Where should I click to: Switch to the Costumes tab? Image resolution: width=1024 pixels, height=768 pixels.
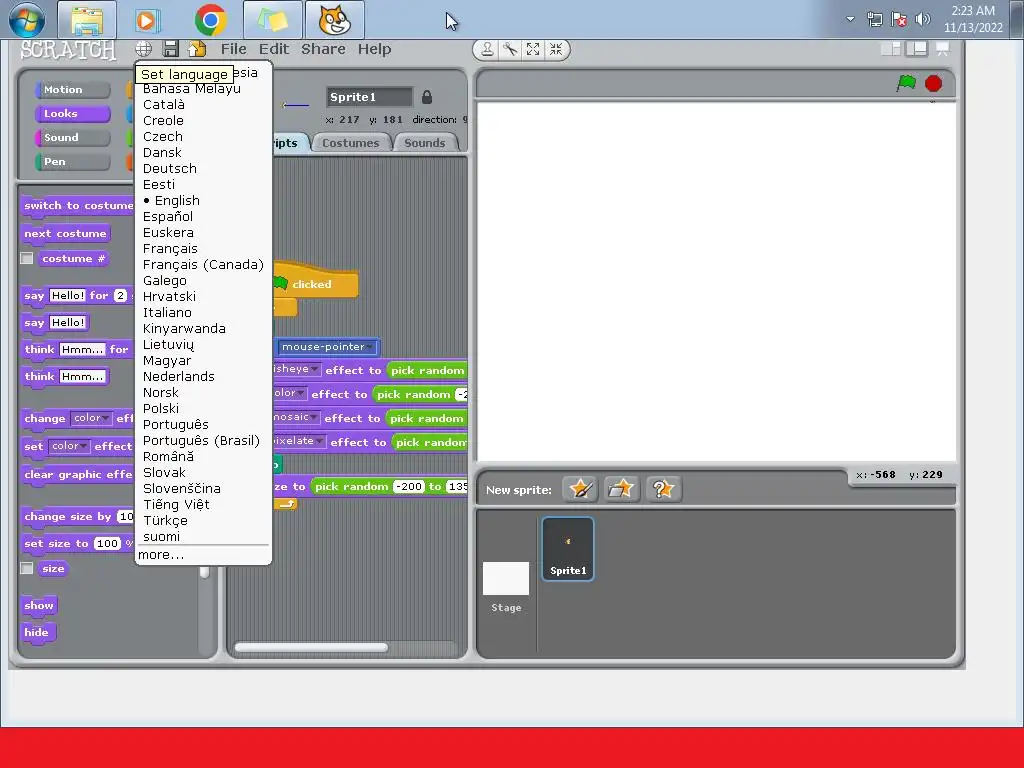[x=351, y=143]
